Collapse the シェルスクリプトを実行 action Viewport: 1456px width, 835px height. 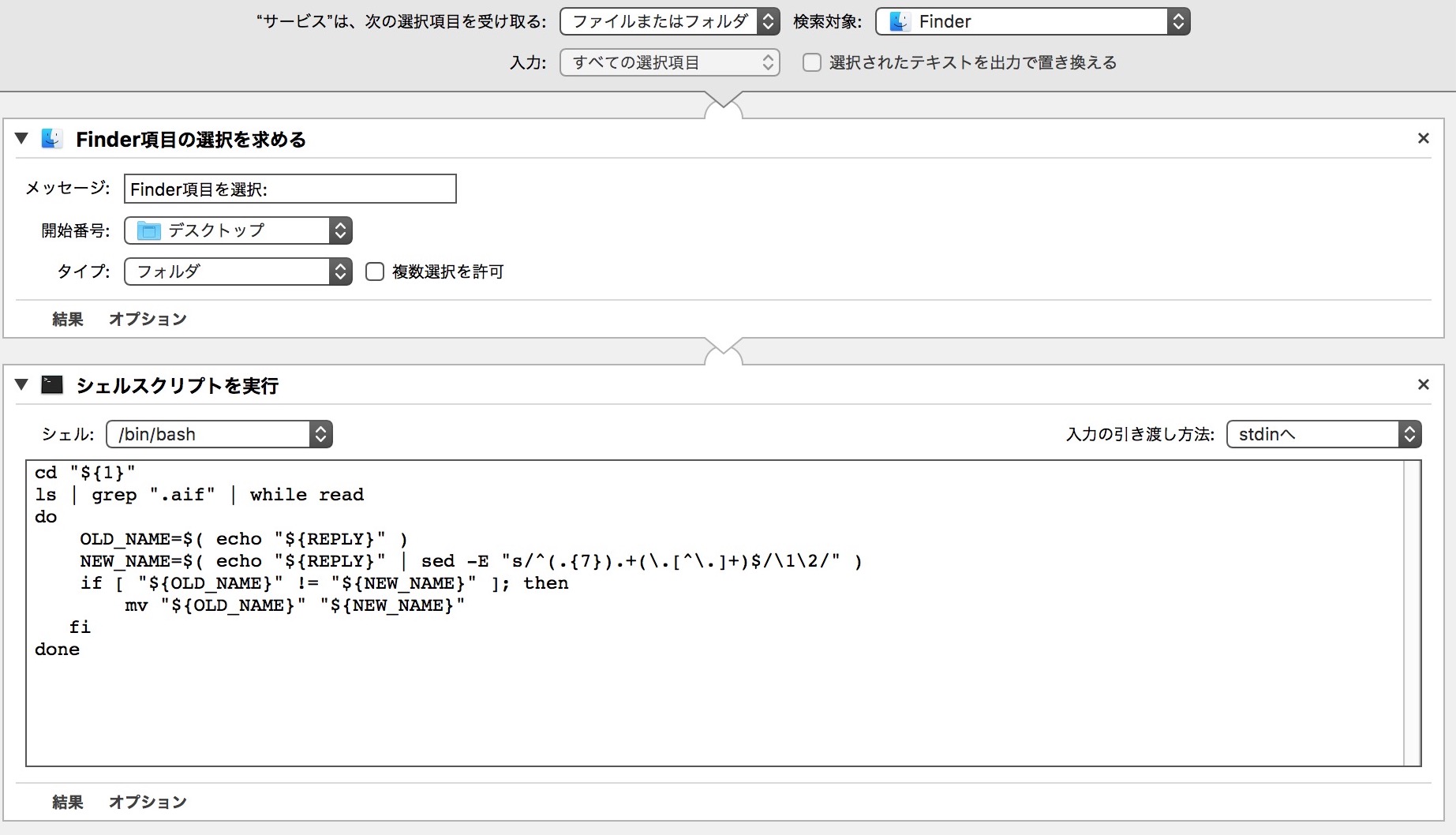pyautogui.click(x=22, y=385)
